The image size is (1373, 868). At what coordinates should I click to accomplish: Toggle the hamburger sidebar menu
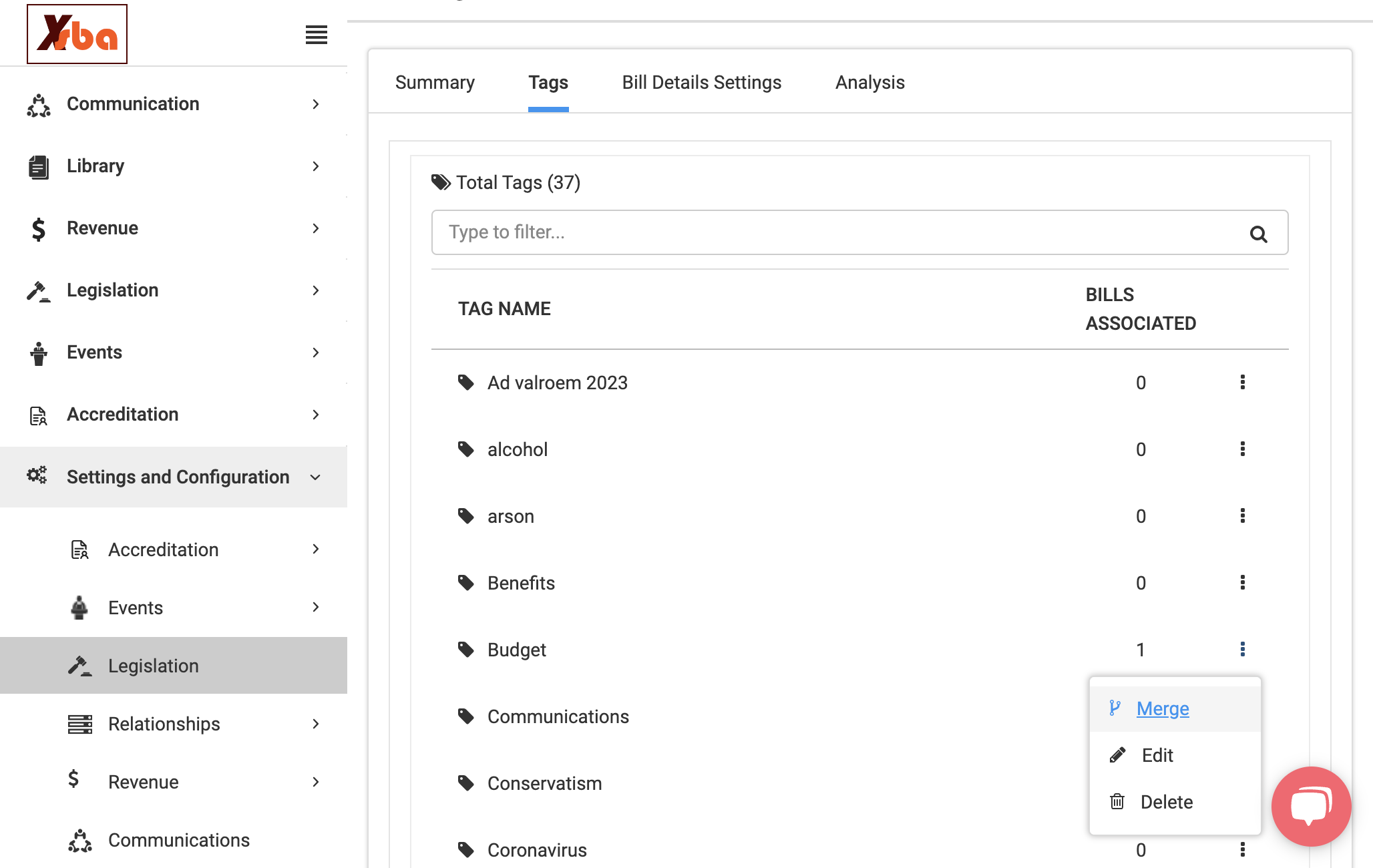[317, 35]
